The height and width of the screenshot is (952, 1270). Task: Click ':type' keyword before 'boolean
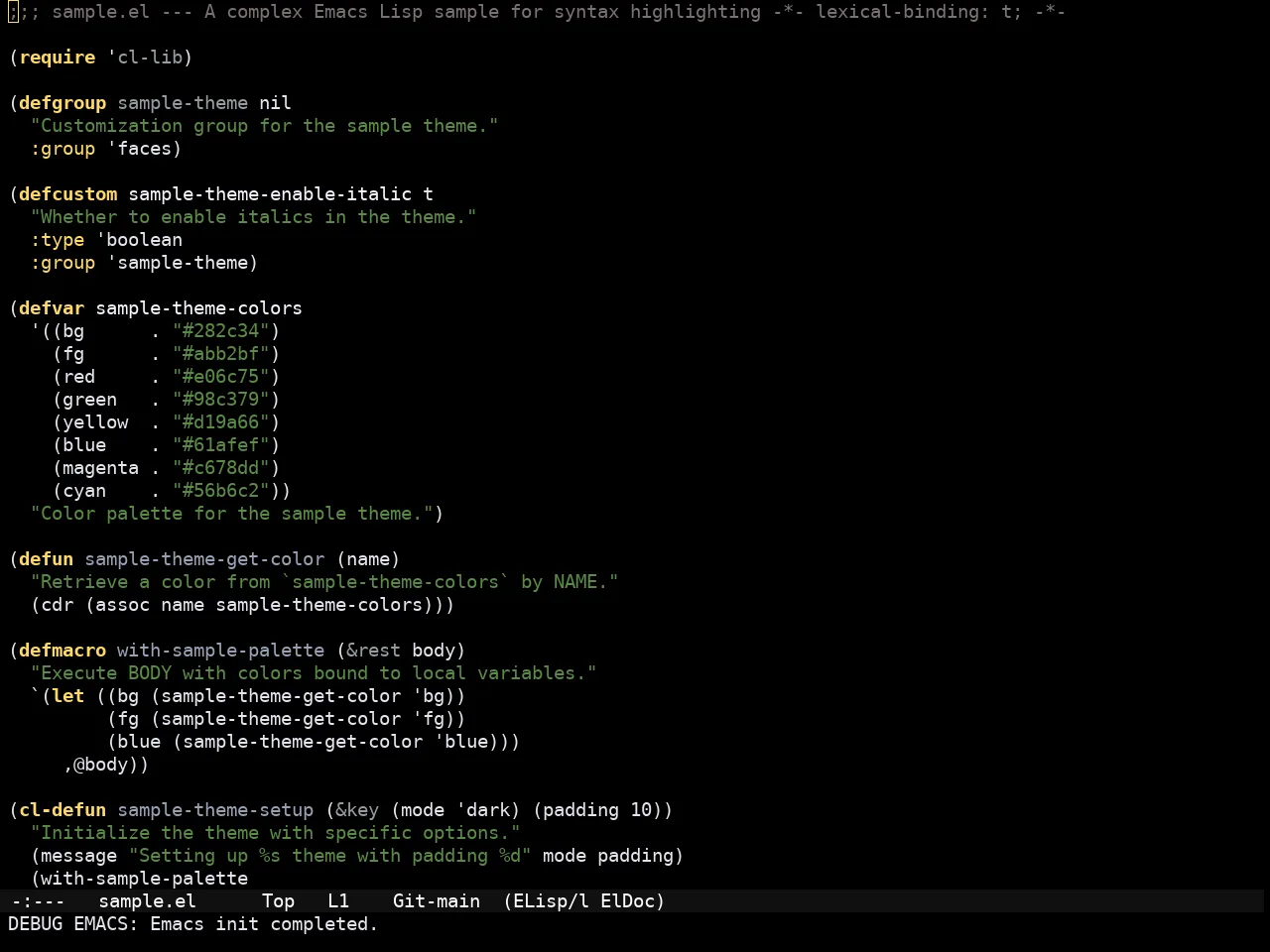[x=58, y=240]
